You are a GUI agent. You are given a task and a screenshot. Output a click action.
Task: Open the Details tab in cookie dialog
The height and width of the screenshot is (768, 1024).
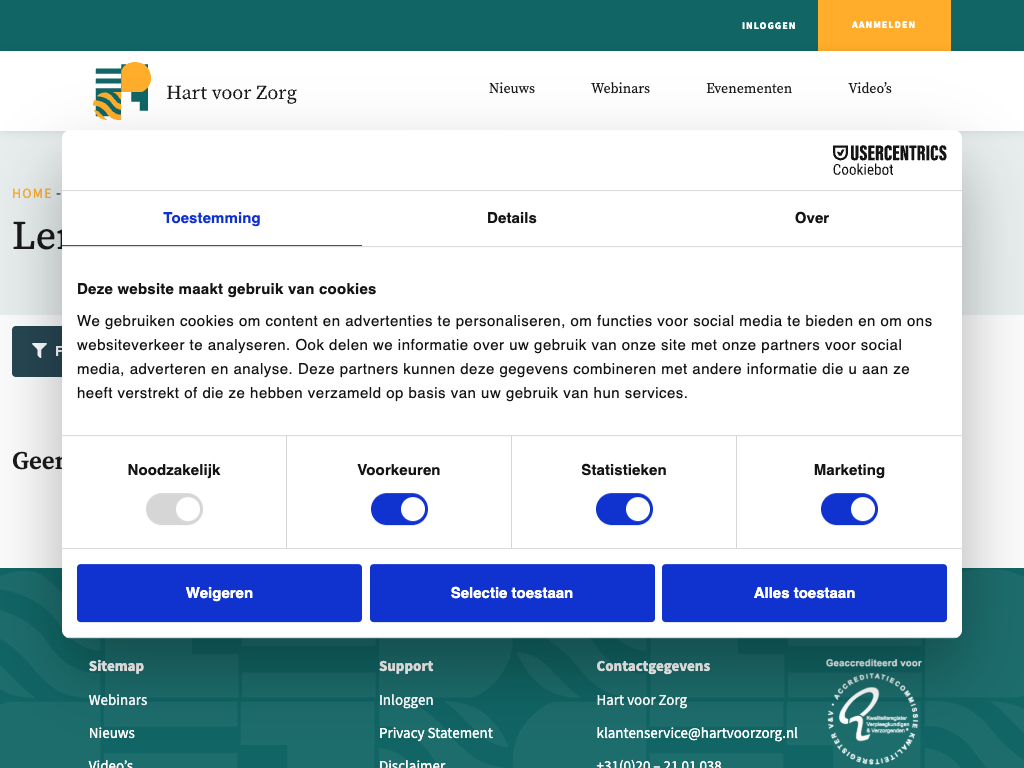[x=512, y=218]
